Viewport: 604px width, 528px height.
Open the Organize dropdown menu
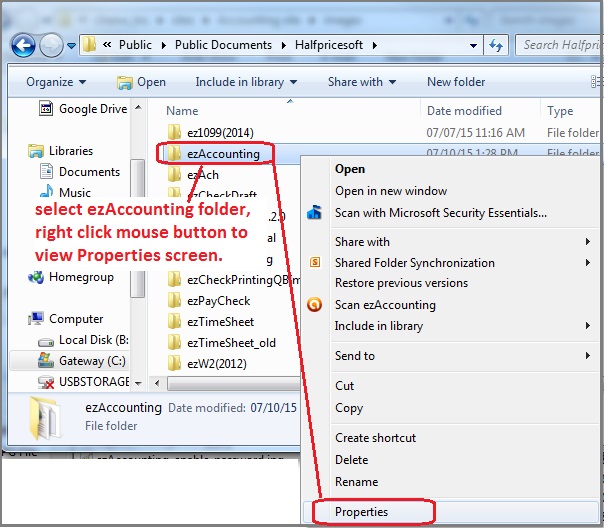56,82
